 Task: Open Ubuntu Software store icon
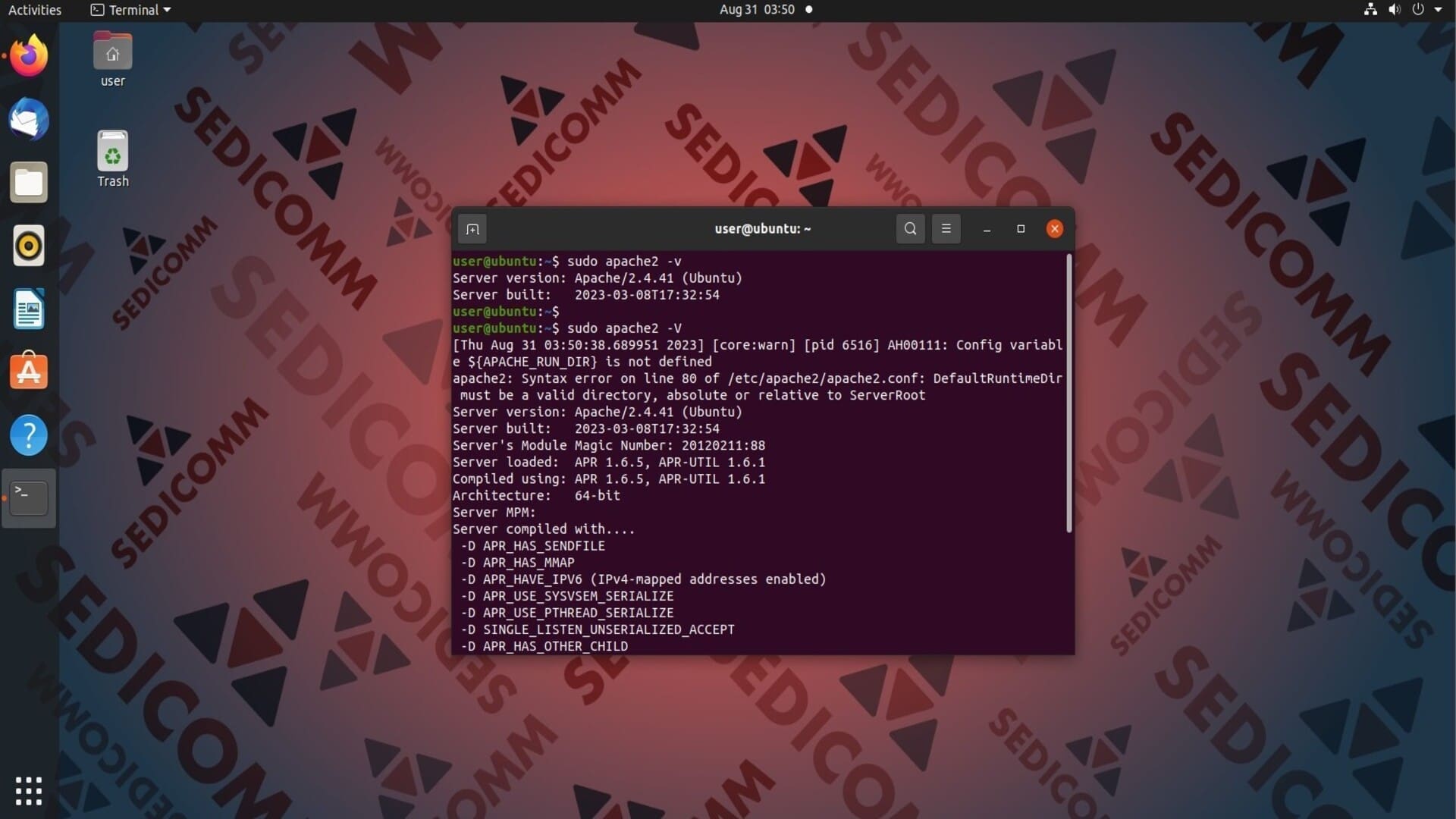(29, 371)
